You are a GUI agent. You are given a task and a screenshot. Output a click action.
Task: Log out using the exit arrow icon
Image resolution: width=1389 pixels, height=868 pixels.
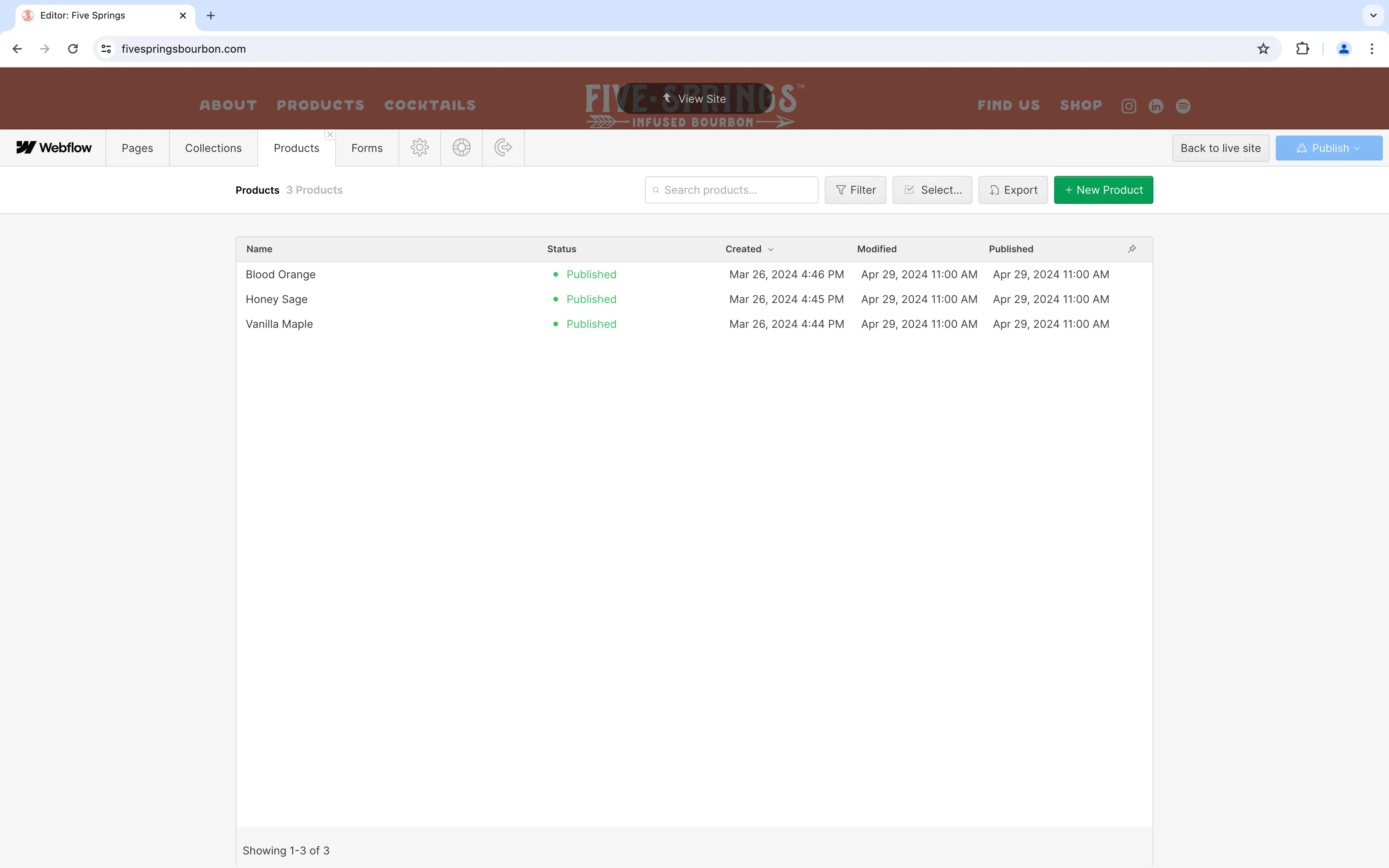(502, 148)
